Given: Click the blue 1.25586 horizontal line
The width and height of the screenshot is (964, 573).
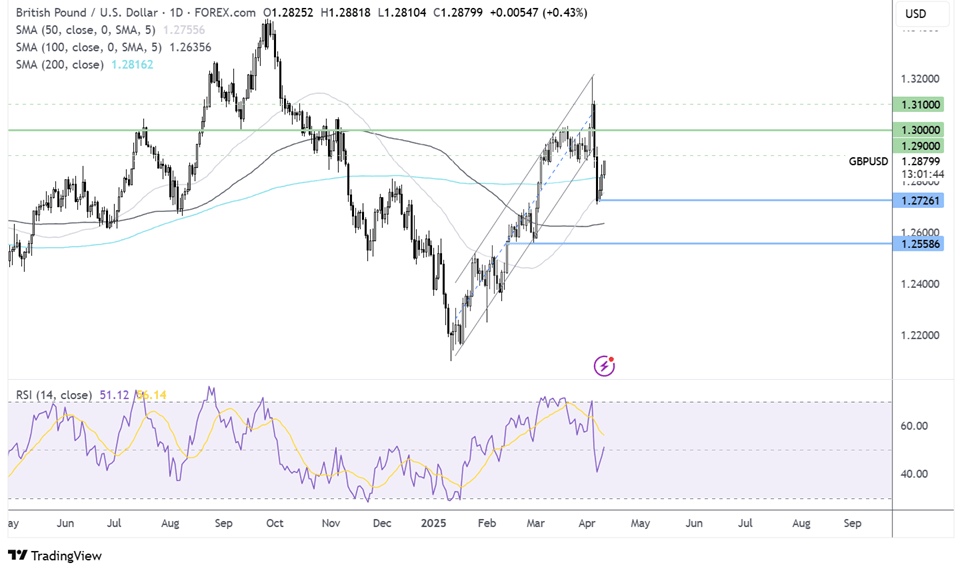Looking at the screenshot, I should (700, 243).
